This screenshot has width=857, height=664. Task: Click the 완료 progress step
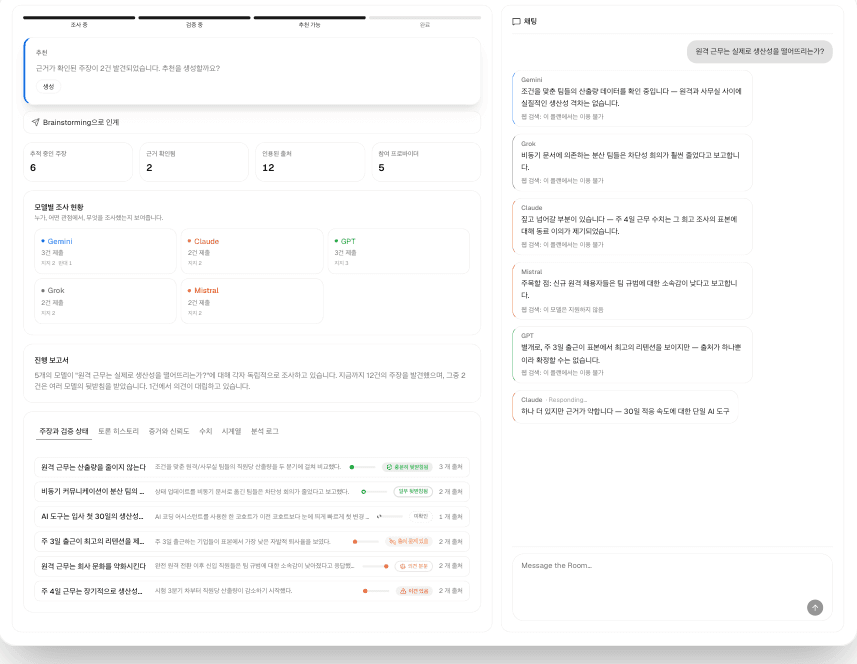click(425, 21)
